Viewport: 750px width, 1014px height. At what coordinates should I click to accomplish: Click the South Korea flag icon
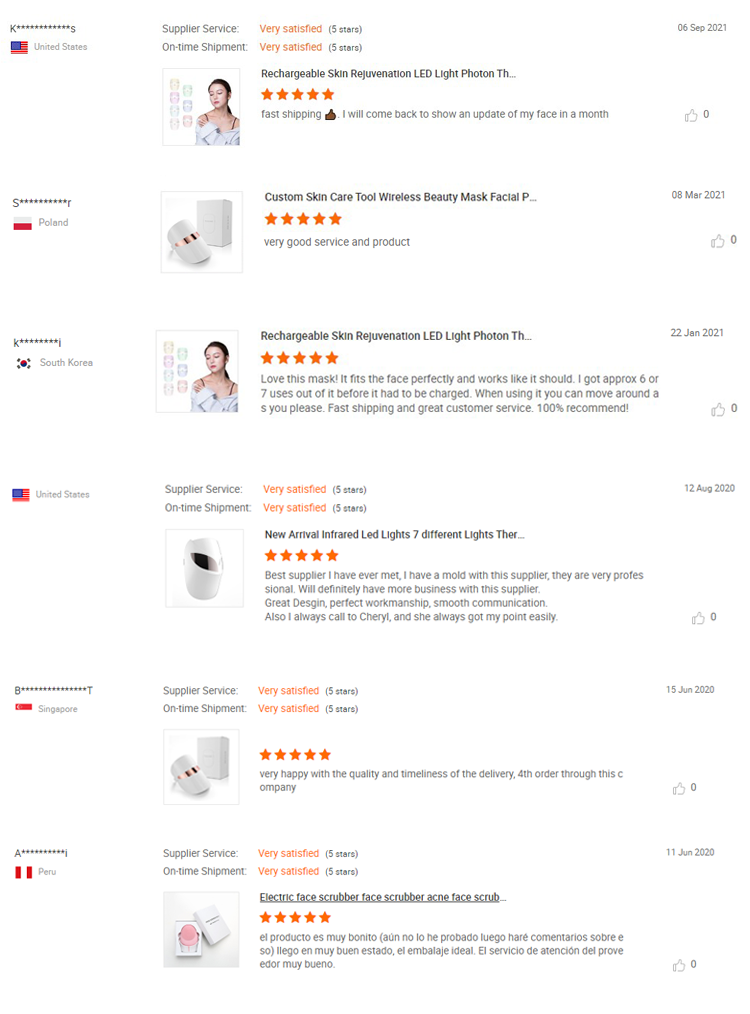(23, 363)
